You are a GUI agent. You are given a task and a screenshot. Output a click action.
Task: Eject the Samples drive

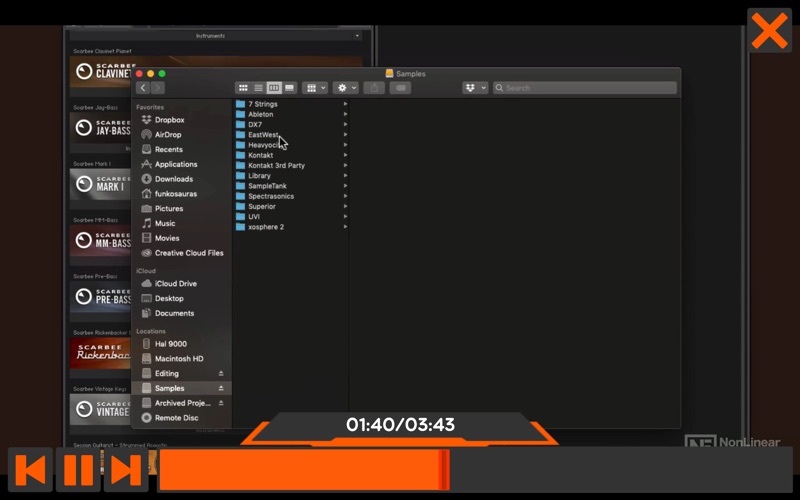tap(221, 388)
